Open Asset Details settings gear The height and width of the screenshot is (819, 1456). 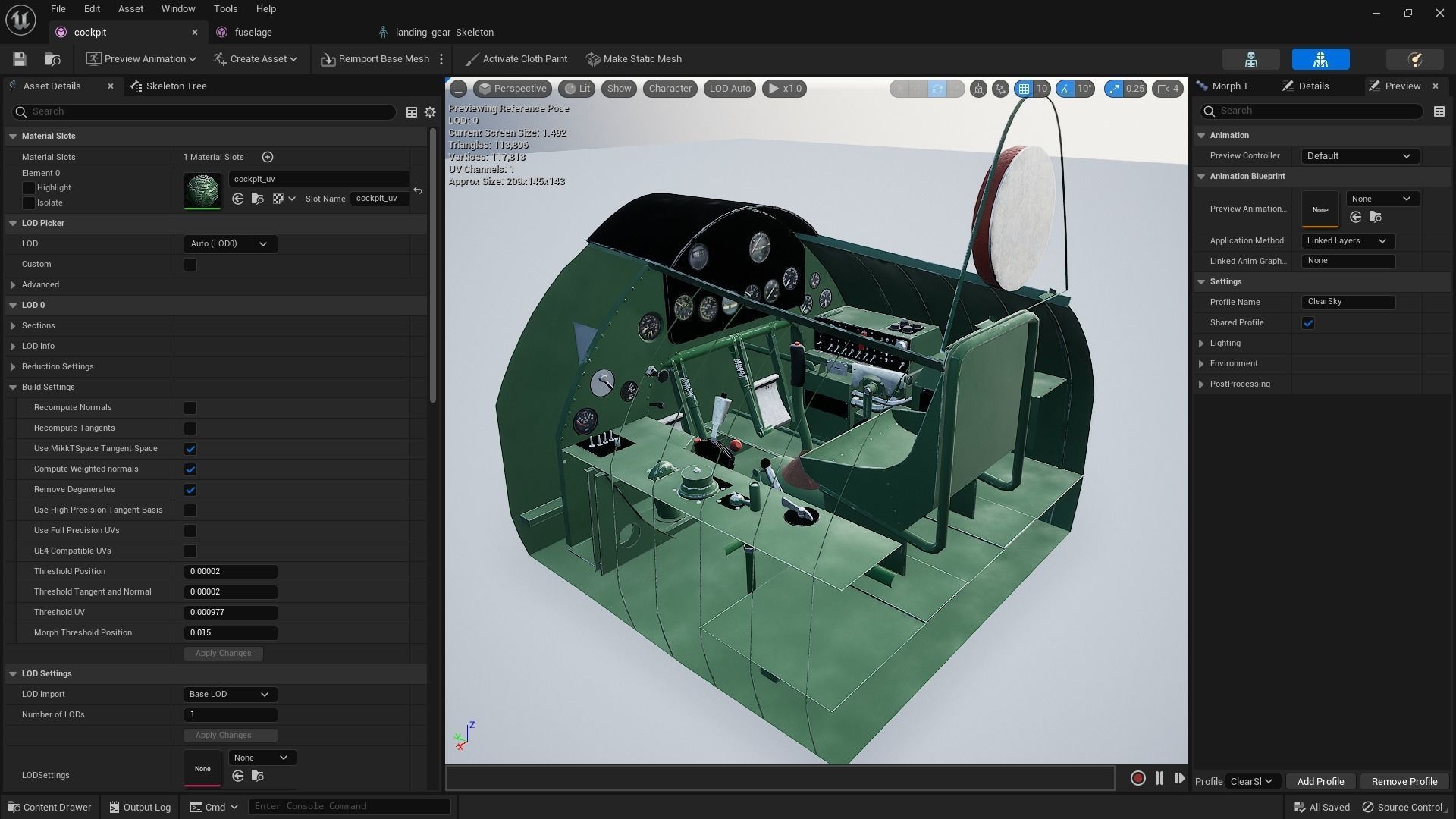click(x=430, y=112)
